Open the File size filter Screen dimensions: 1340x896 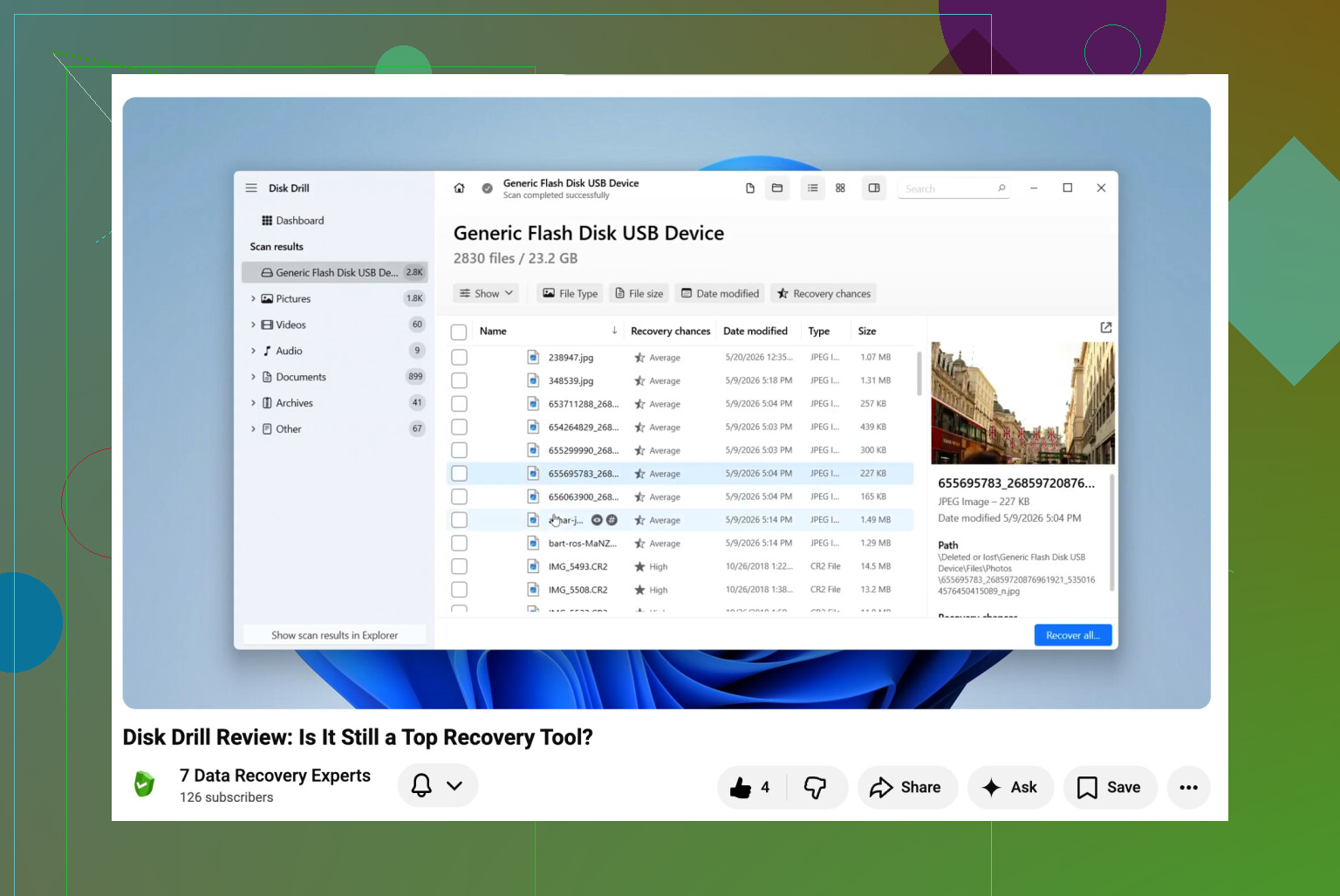[x=639, y=293]
